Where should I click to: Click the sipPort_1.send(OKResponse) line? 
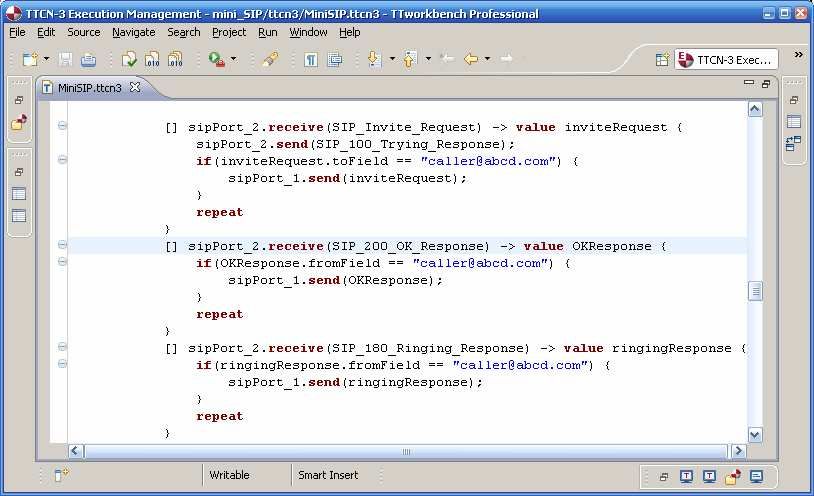point(335,280)
